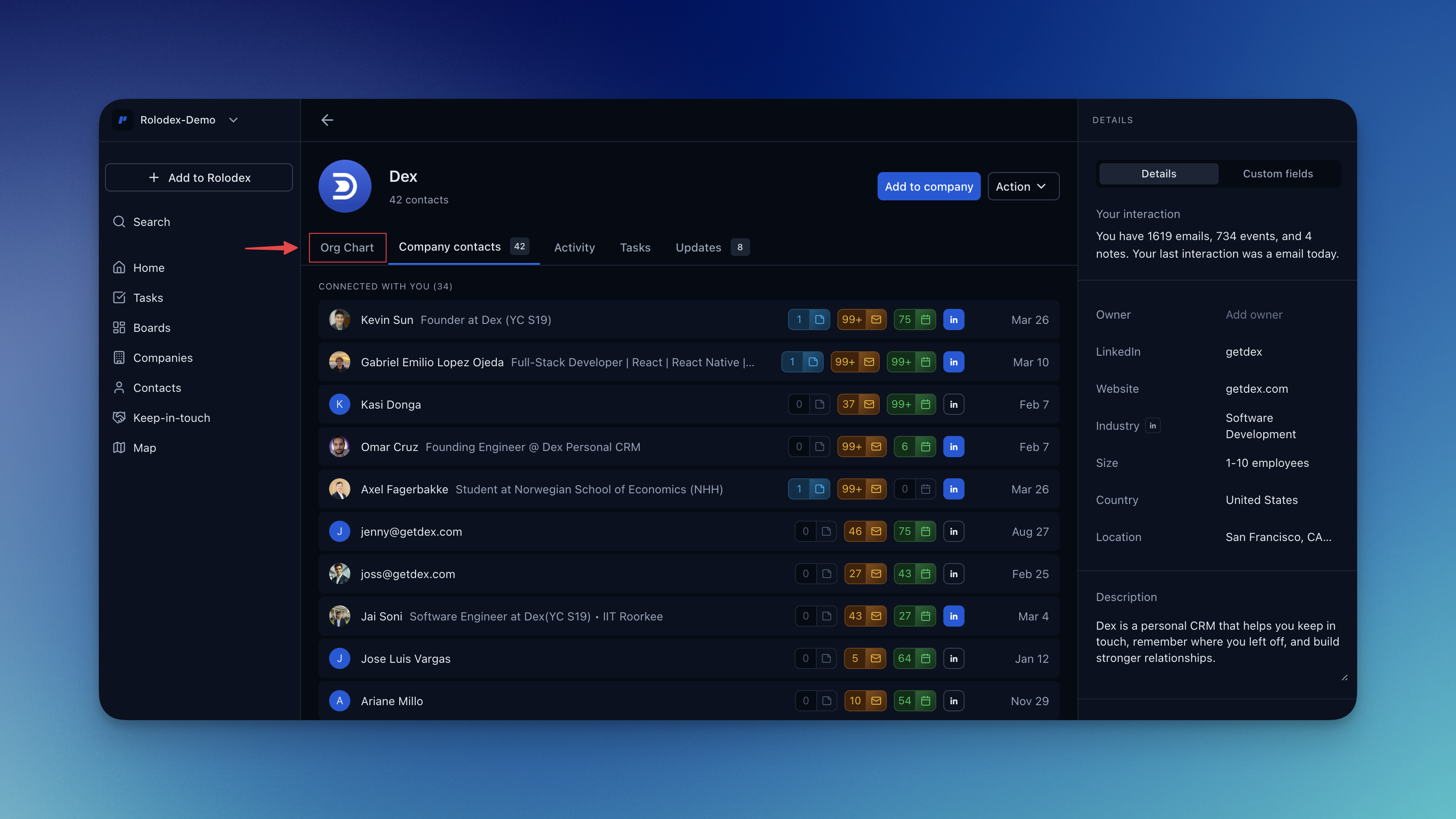1456x819 pixels.
Task: Open Kevin Sun's contact row
Action: [x=689, y=320]
